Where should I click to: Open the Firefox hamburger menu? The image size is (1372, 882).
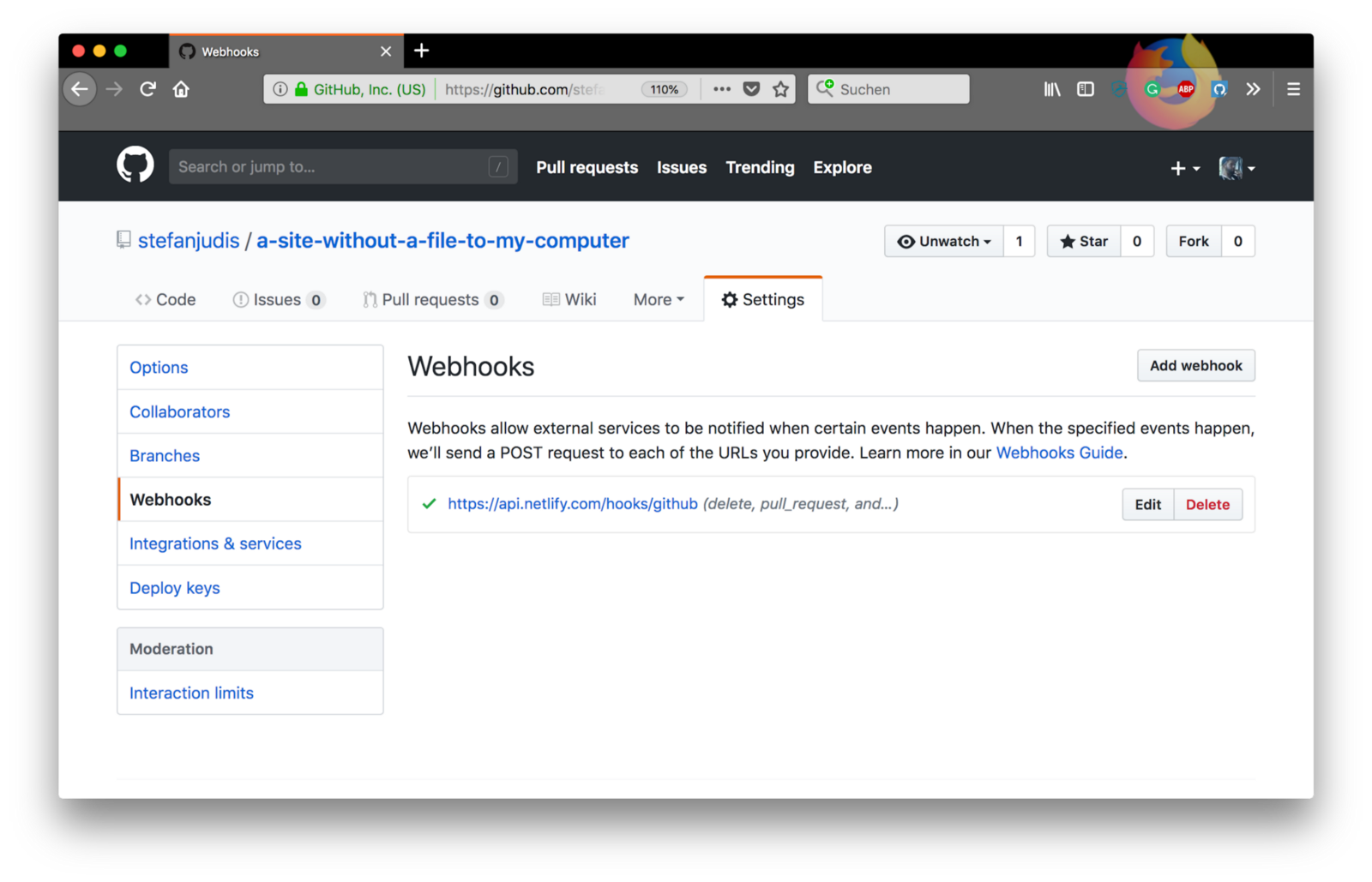(x=1294, y=89)
